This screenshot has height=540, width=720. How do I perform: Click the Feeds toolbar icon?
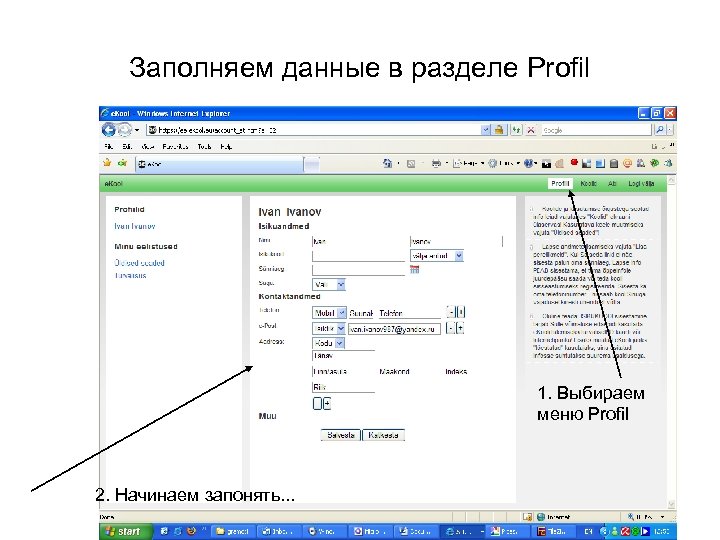[411, 163]
